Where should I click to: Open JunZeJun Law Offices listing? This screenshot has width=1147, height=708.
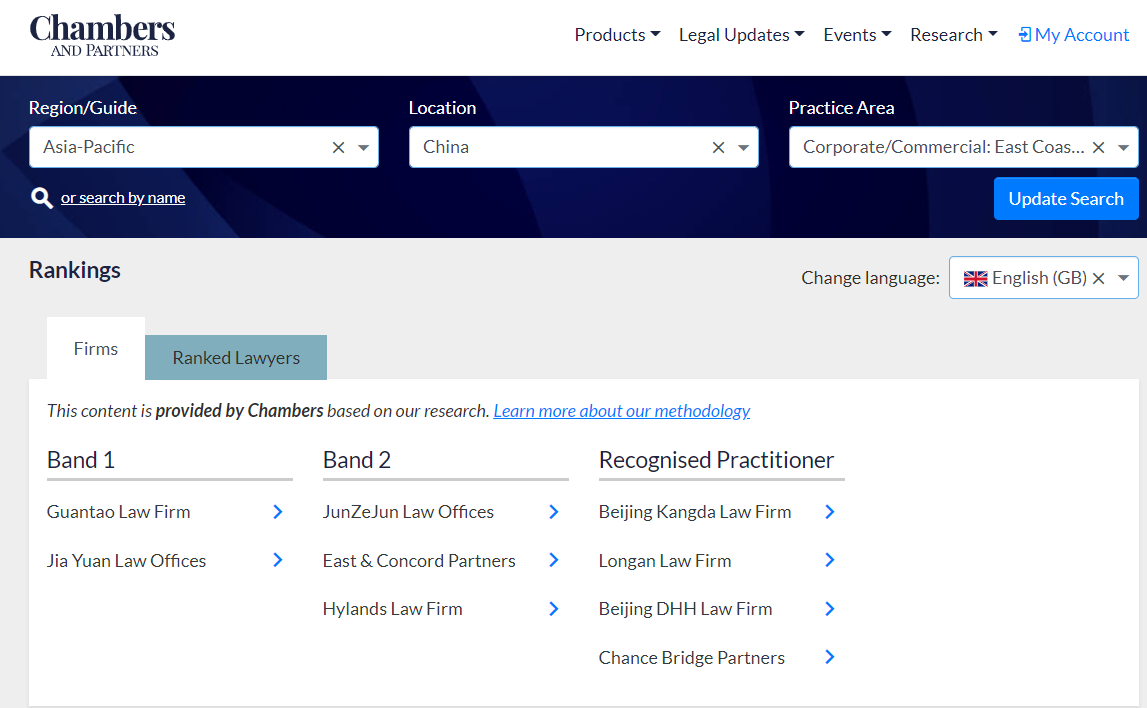[408, 512]
